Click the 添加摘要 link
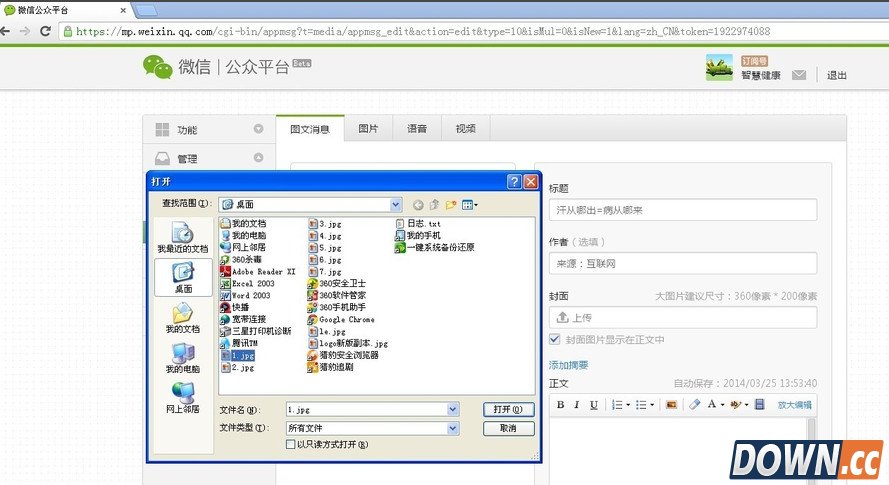The width and height of the screenshot is (889, 485). pos(568,365)
